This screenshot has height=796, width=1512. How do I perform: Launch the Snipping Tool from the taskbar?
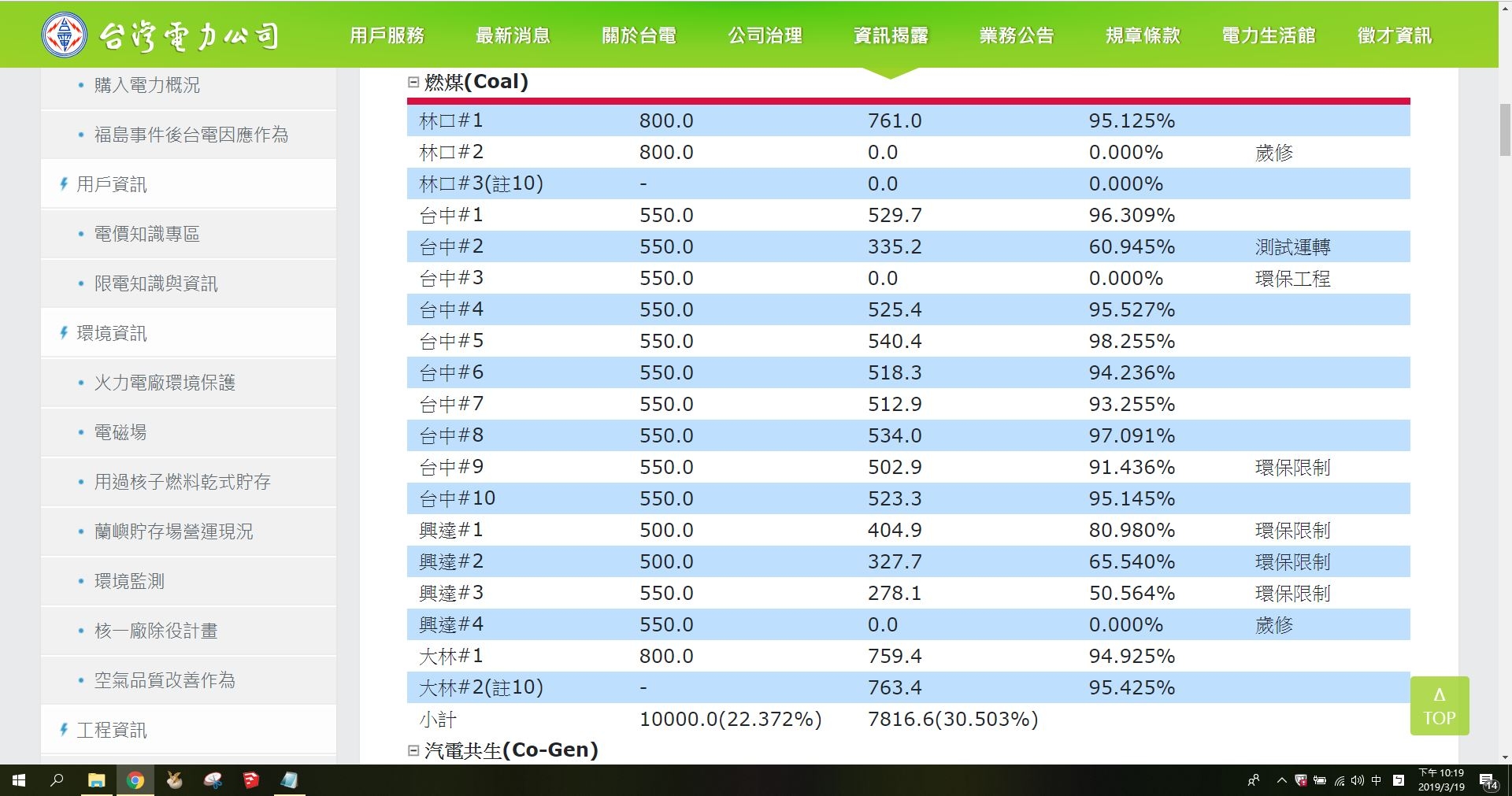click(213, 780)
